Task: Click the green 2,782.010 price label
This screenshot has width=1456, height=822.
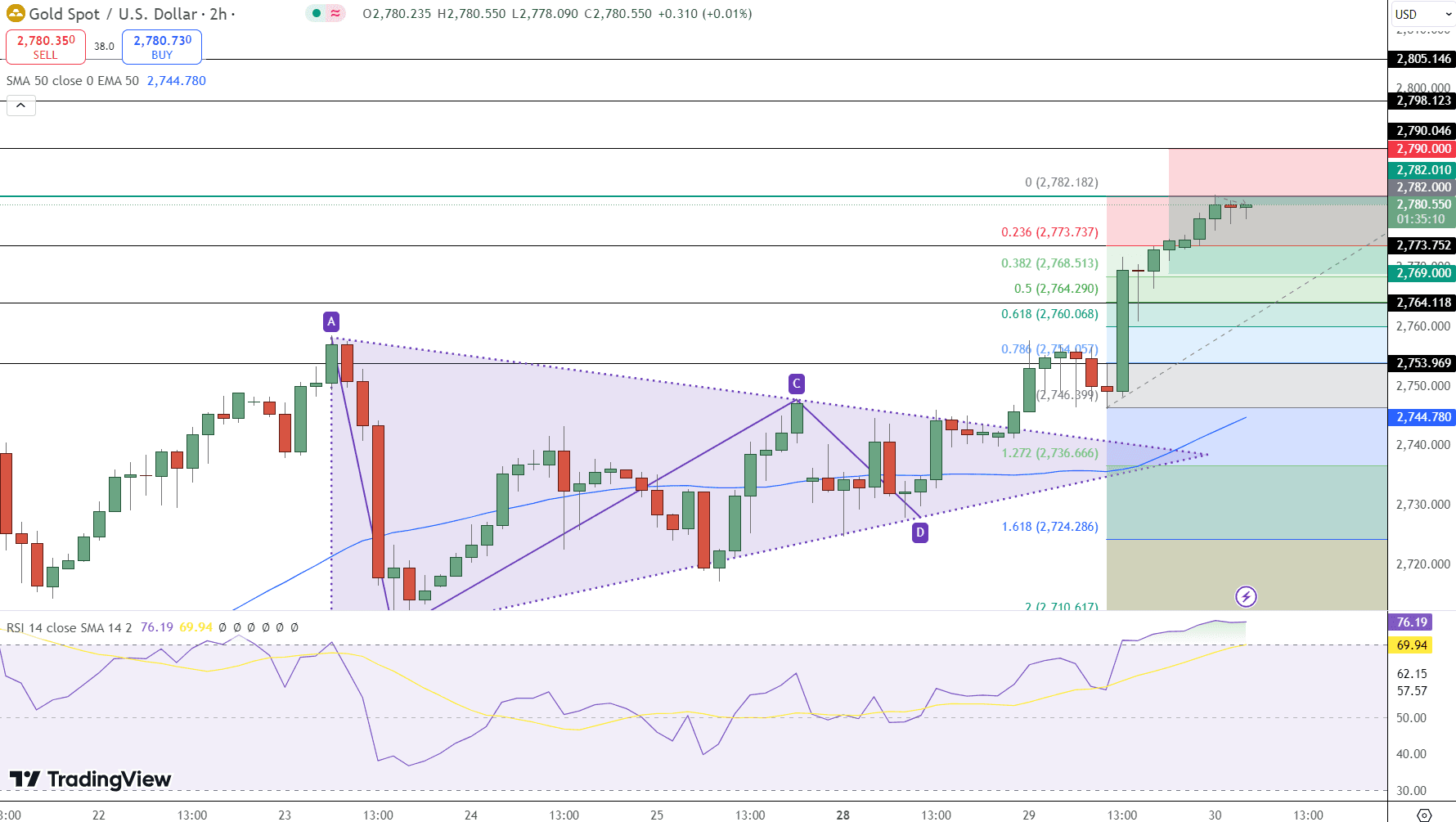Action: (x=1423, y=170)
